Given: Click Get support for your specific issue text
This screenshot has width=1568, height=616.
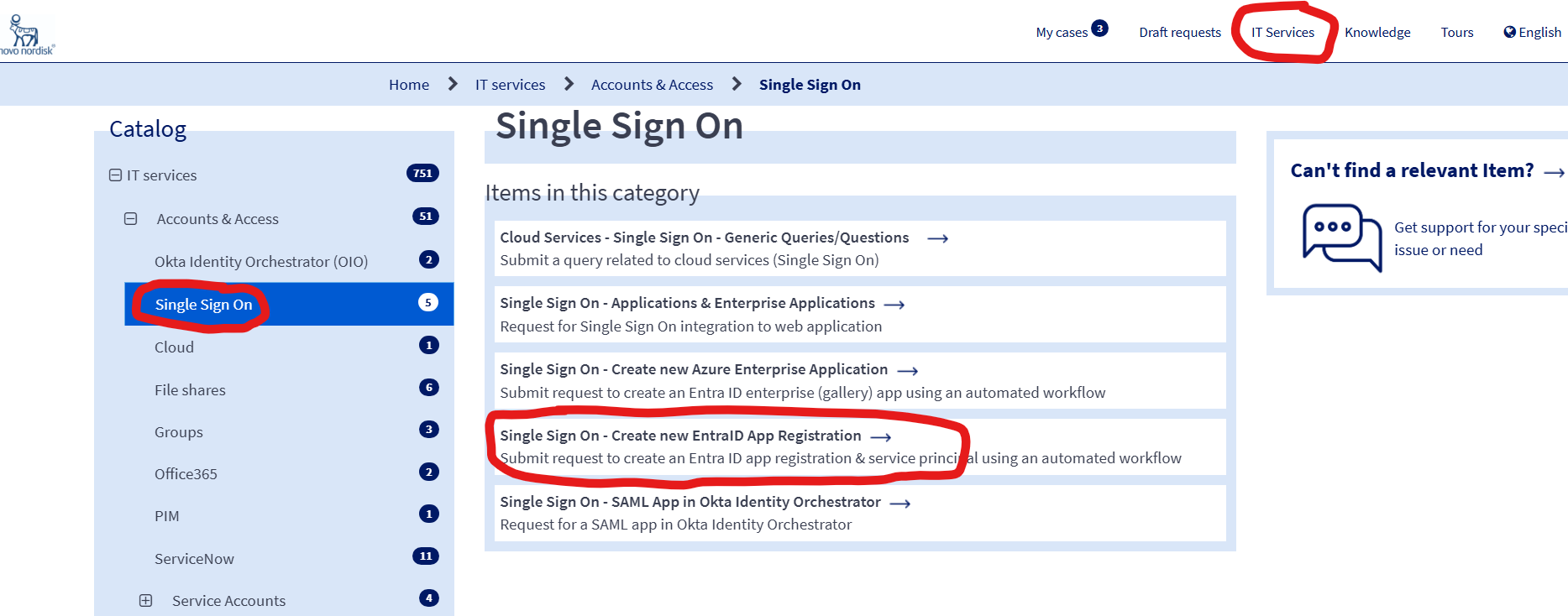Looking at the screenshot, I should pyautogui.click(x=1481, y=238).
